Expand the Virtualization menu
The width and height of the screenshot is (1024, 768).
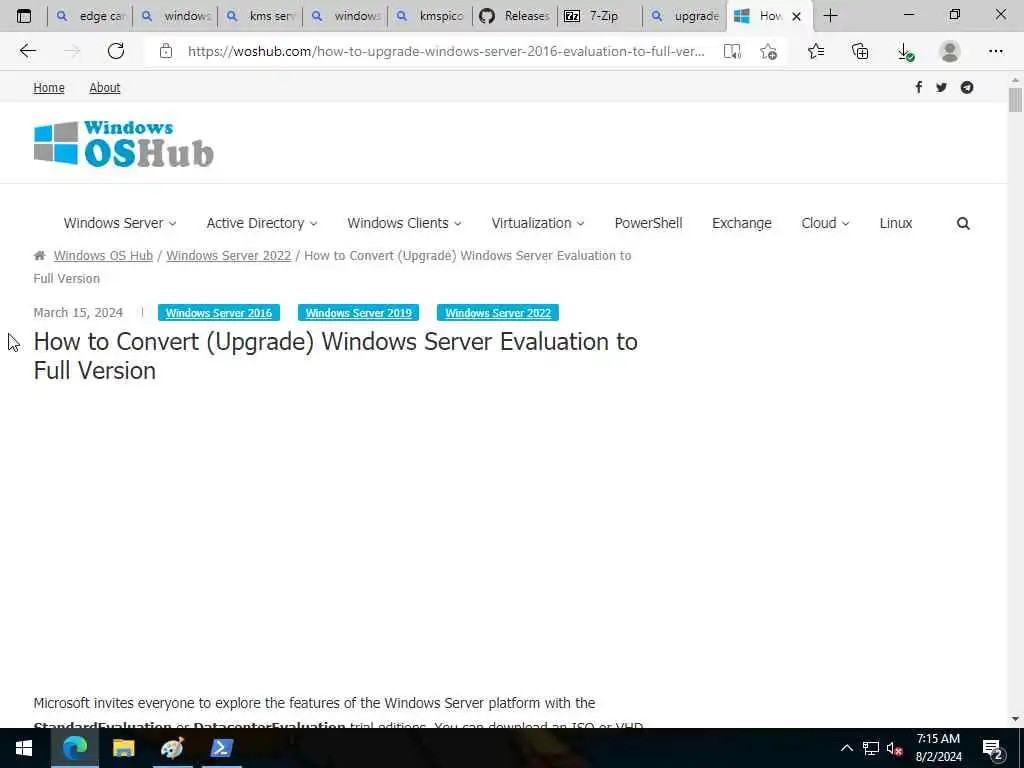[x=537, y=223]
